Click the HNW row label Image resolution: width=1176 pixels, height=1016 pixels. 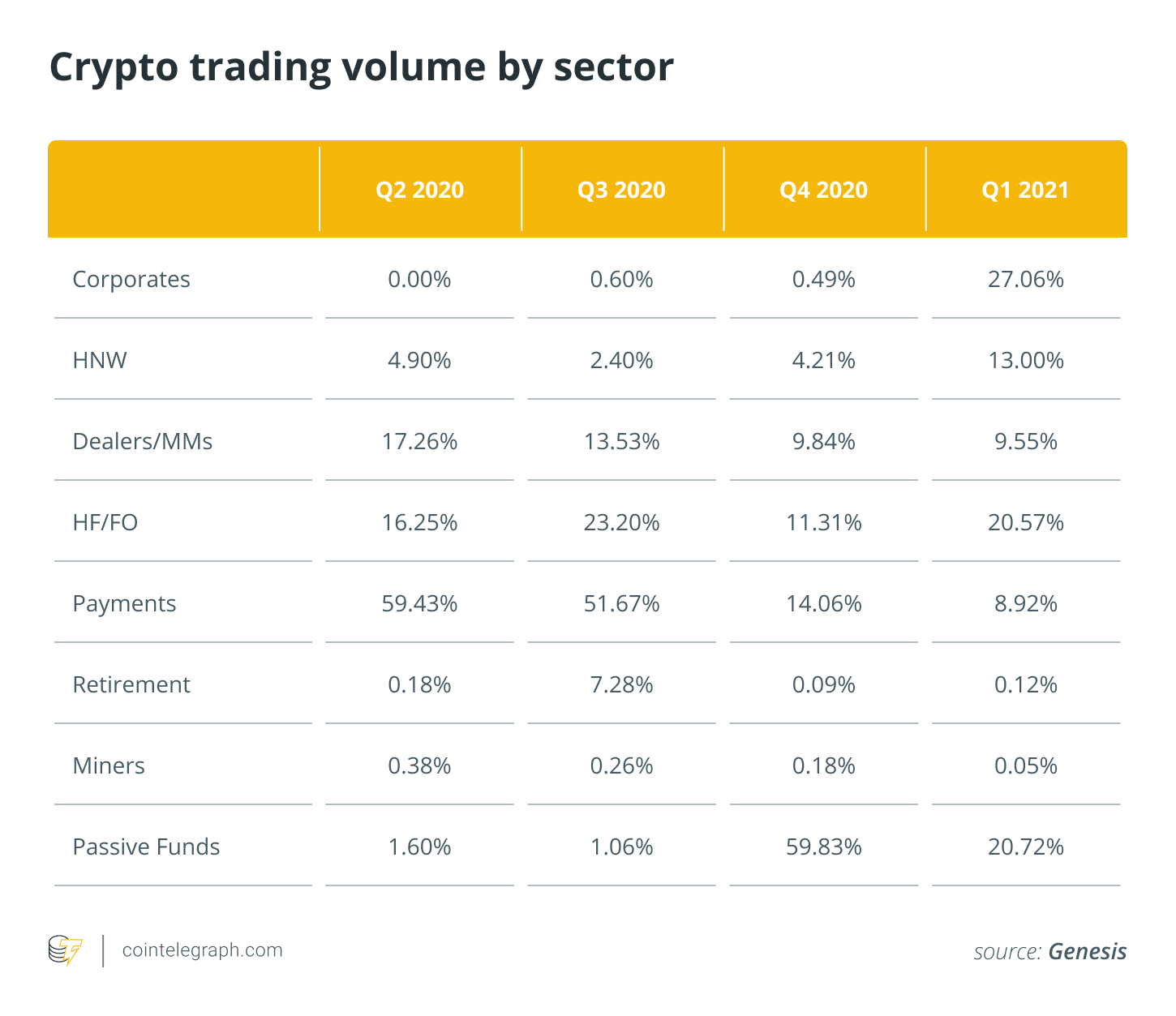(100, 360)
